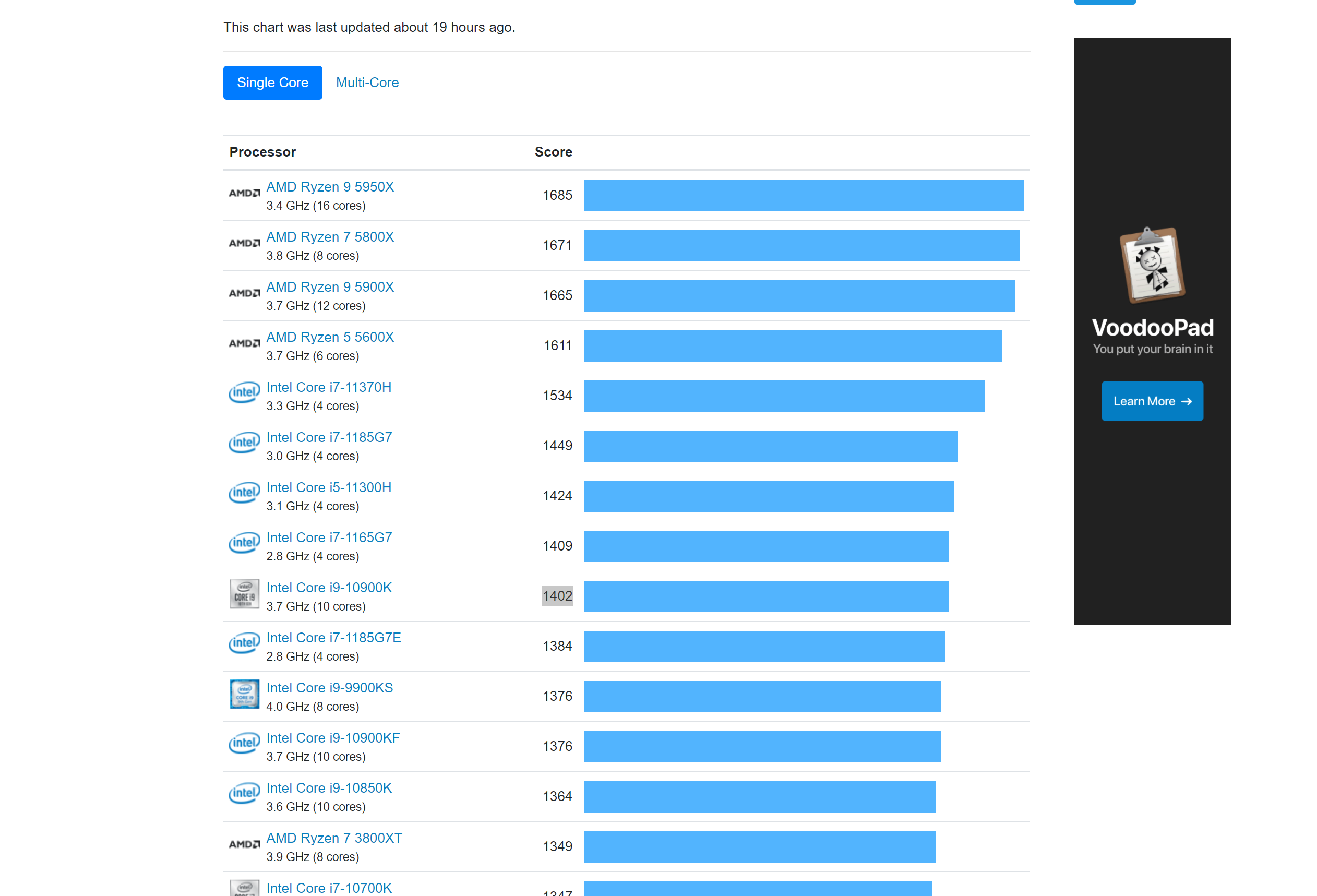Click the Processor column header
Screen dimensions: 1317x896
pos(262,152)
